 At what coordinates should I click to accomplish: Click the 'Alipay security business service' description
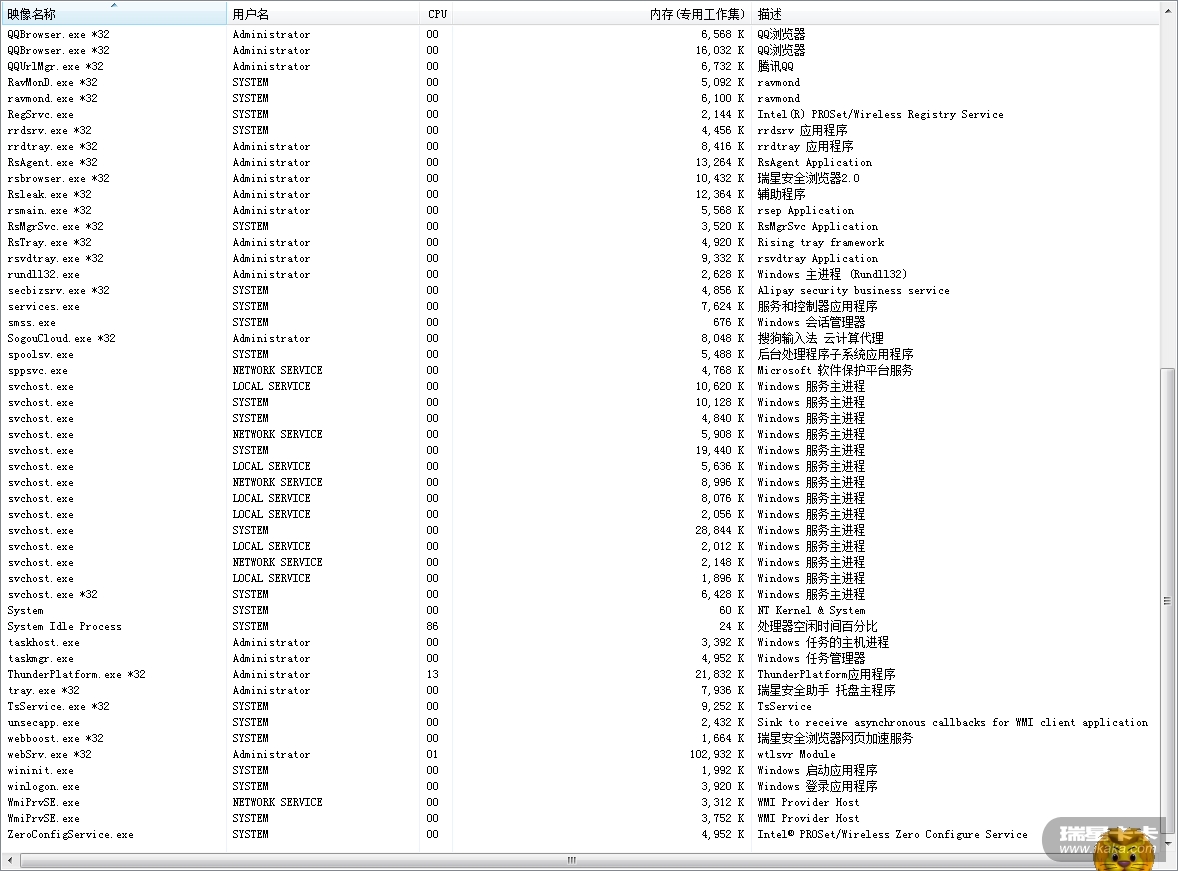853,291
